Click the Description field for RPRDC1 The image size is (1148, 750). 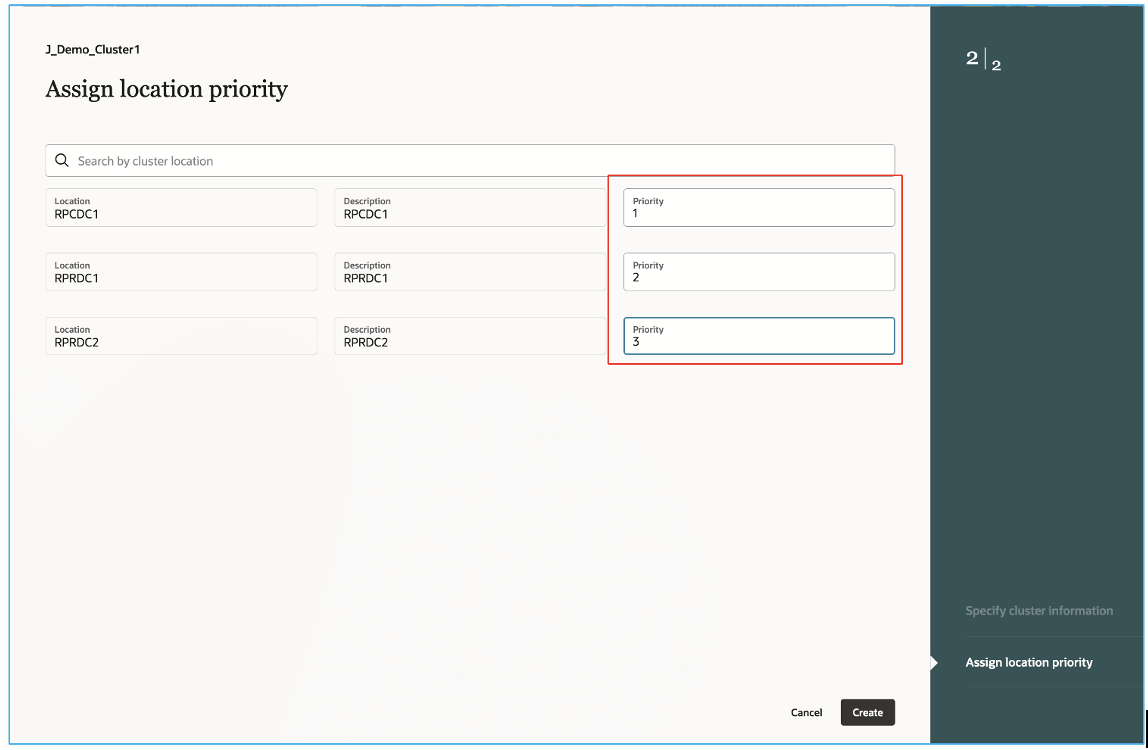(469, 271)
